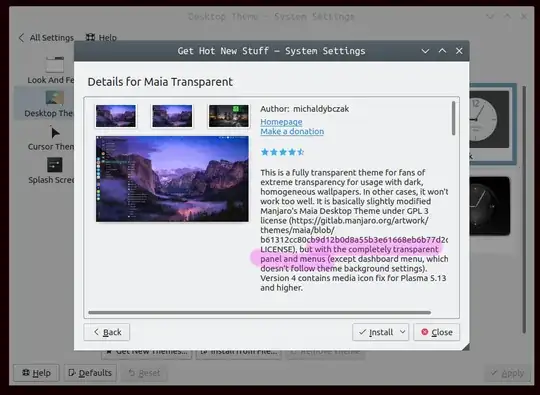Open the author's Homepage link
This screenshot has width=540, height=395.
(x=281, y=122)
